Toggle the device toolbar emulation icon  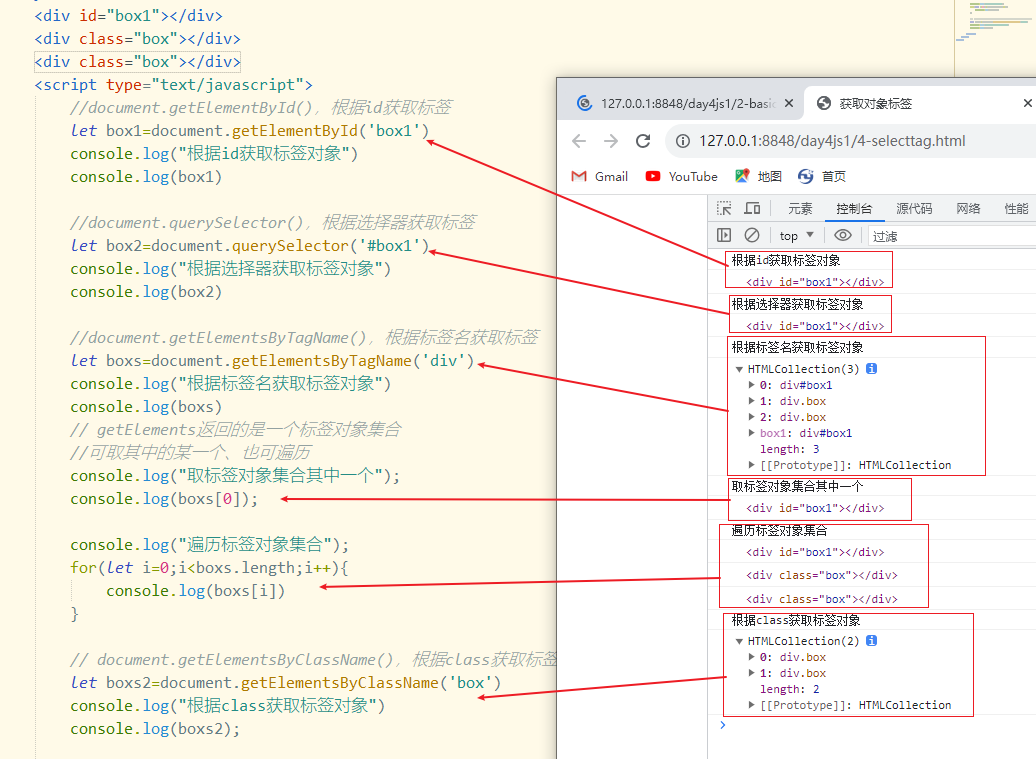point(752,209)
